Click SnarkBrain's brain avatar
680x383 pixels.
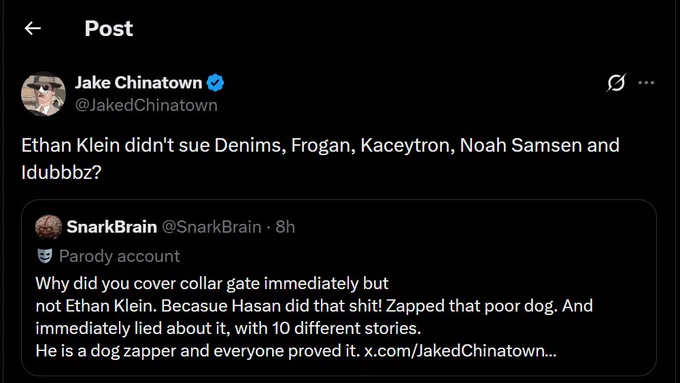[48, 227]
